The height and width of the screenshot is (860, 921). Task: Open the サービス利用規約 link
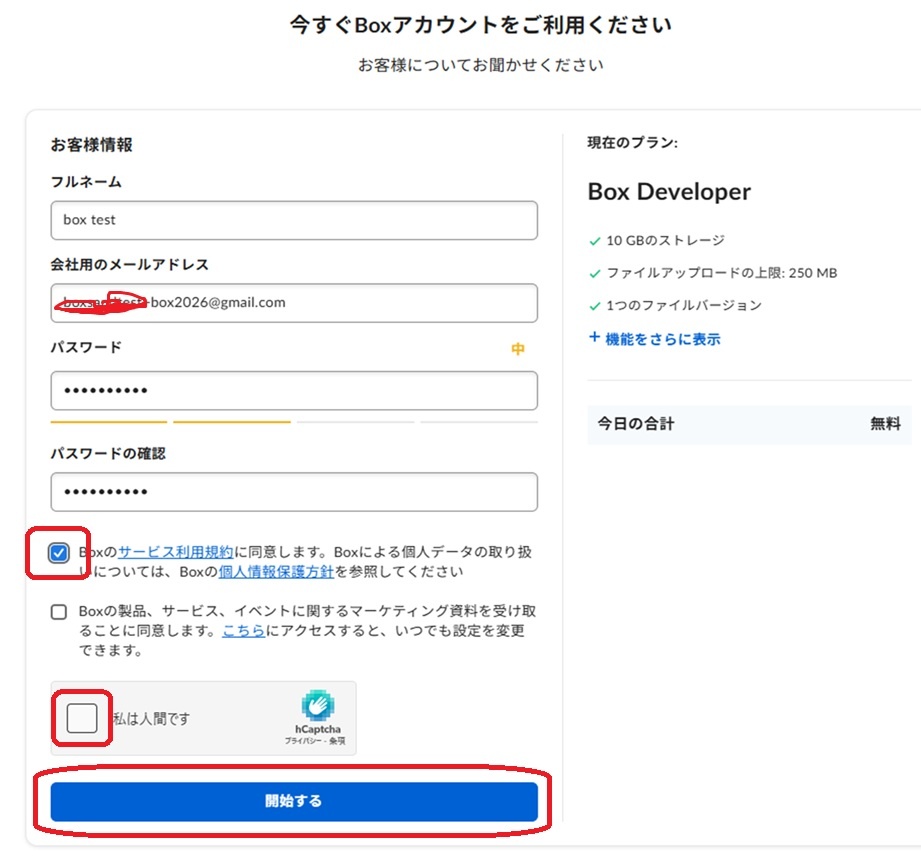[176, 552]
